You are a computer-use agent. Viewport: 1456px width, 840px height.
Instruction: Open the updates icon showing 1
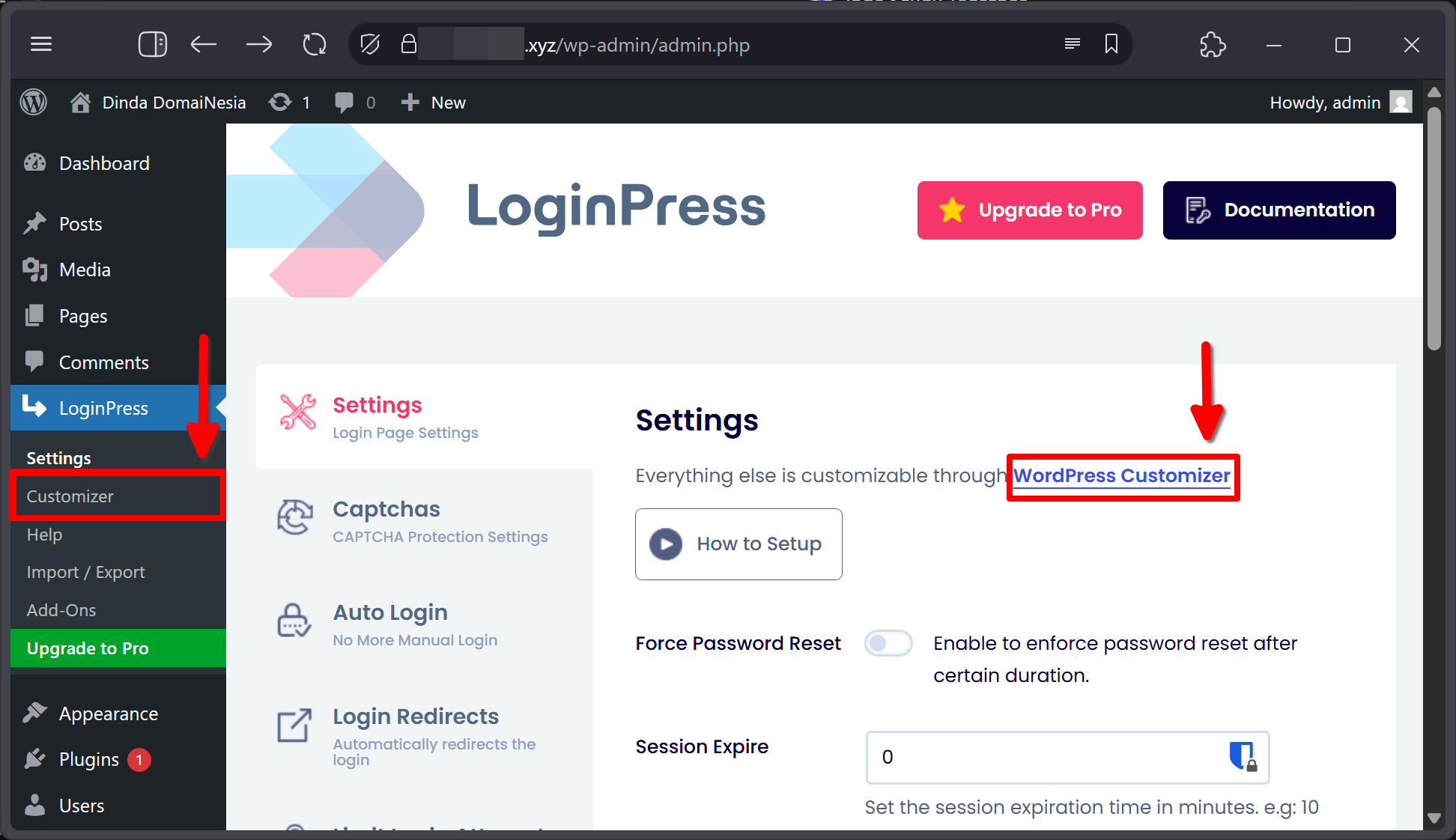[289, 102]
